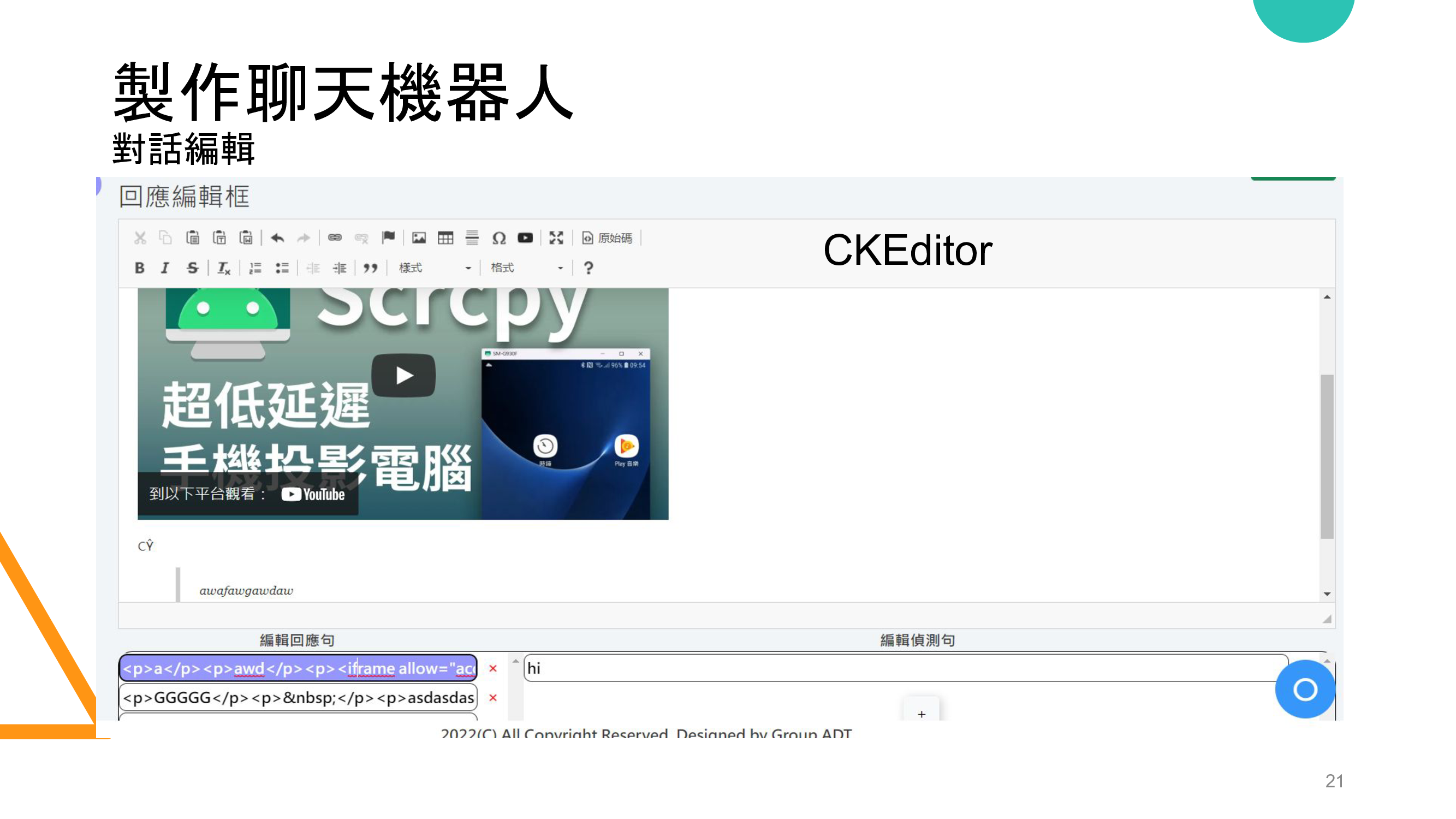Insert special character with Omega icon
1456x819 pixels.
click(498, 238)
